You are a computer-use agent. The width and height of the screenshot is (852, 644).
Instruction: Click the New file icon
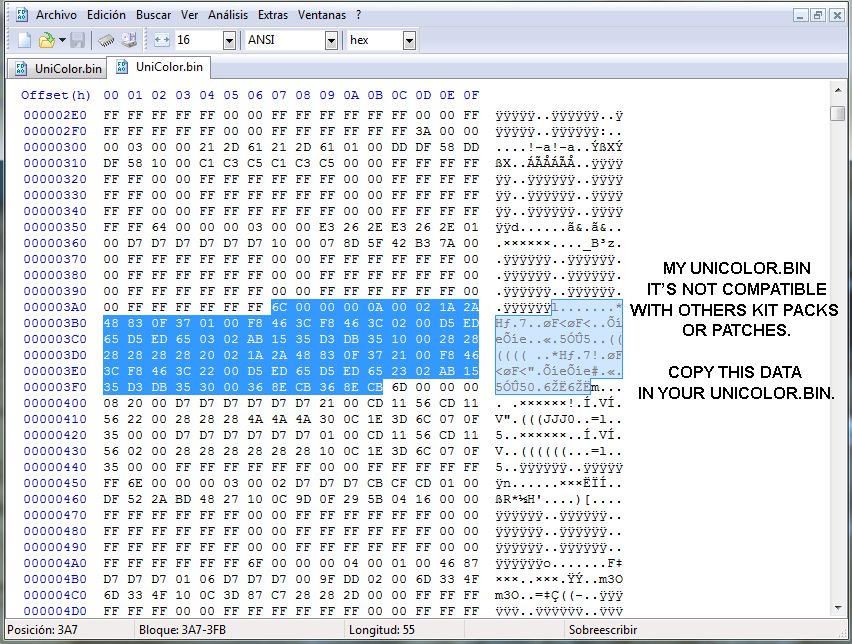[25, 40]
